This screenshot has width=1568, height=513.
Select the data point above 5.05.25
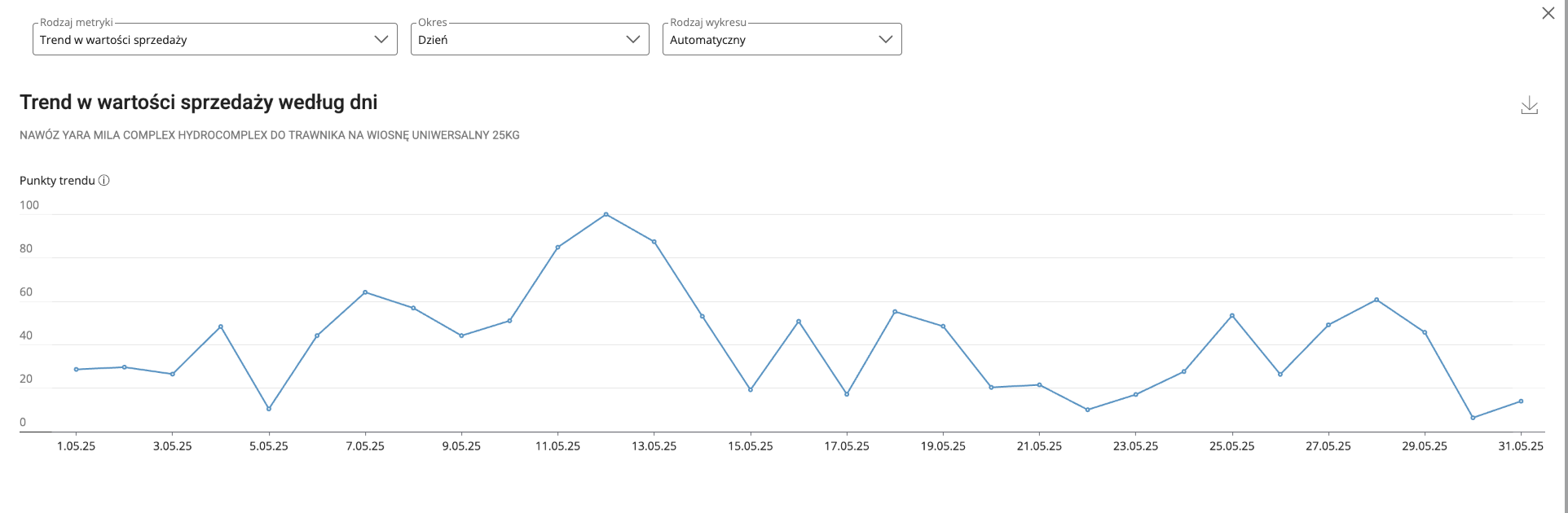tap(269, 409)
